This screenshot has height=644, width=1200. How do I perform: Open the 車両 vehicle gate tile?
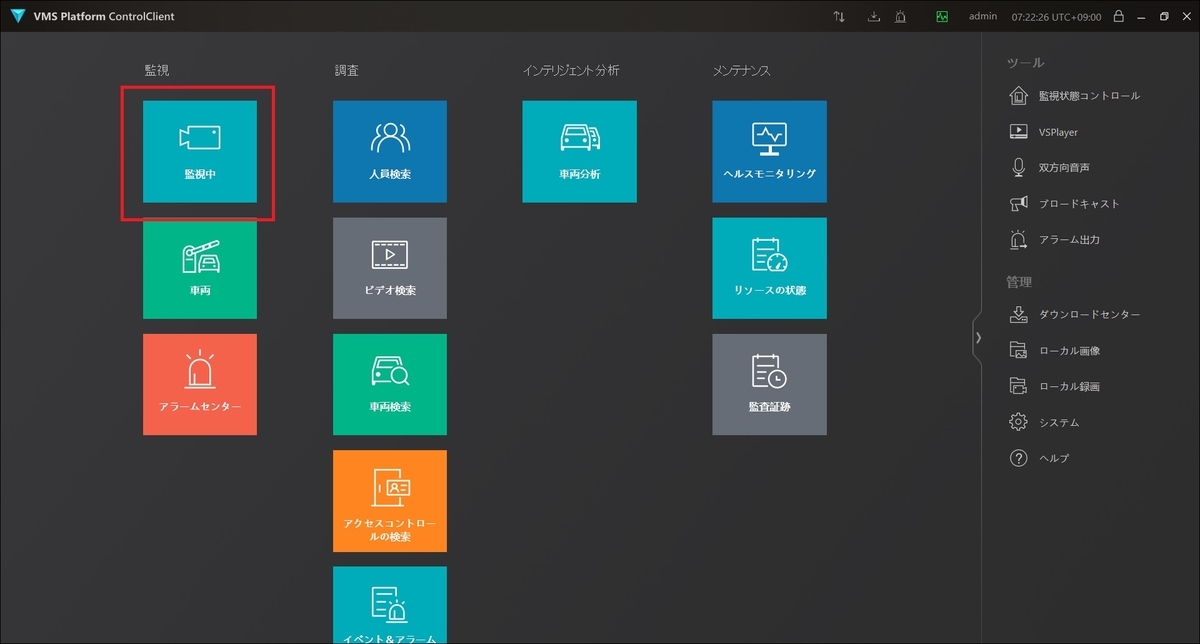click(x=200, y=268)
